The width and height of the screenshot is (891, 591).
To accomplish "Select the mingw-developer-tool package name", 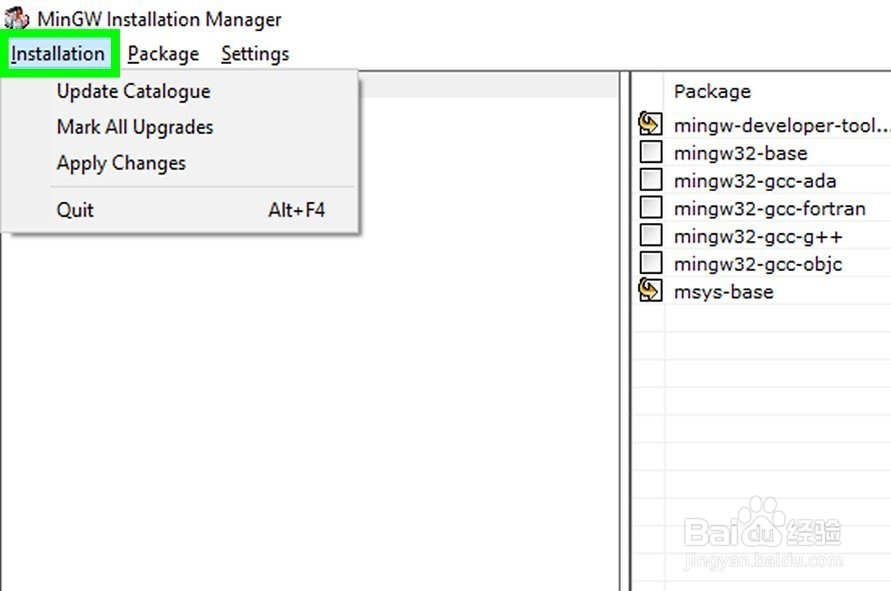I will (782, 126).
